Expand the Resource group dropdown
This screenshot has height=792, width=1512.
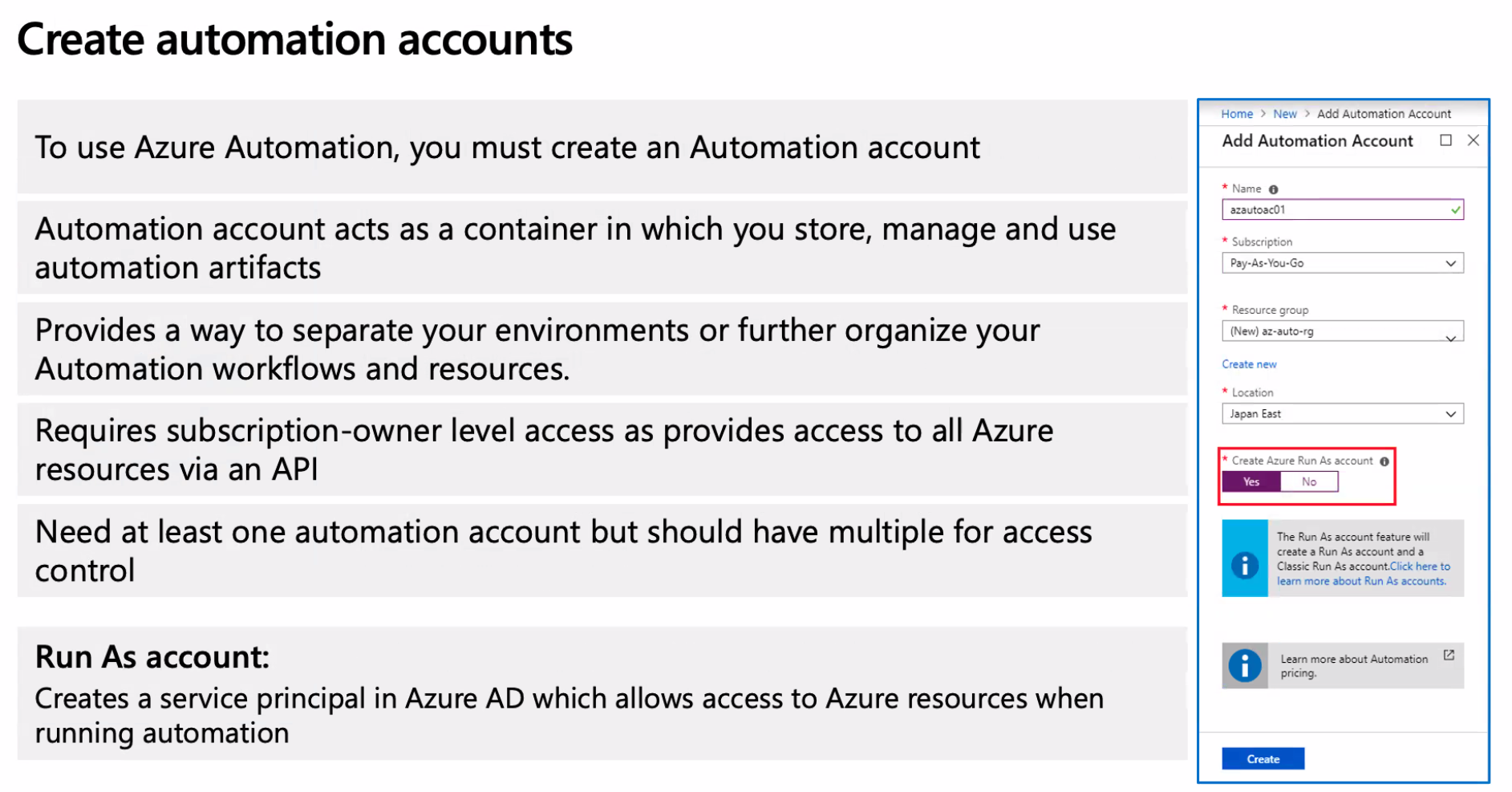pos(1342,331)
